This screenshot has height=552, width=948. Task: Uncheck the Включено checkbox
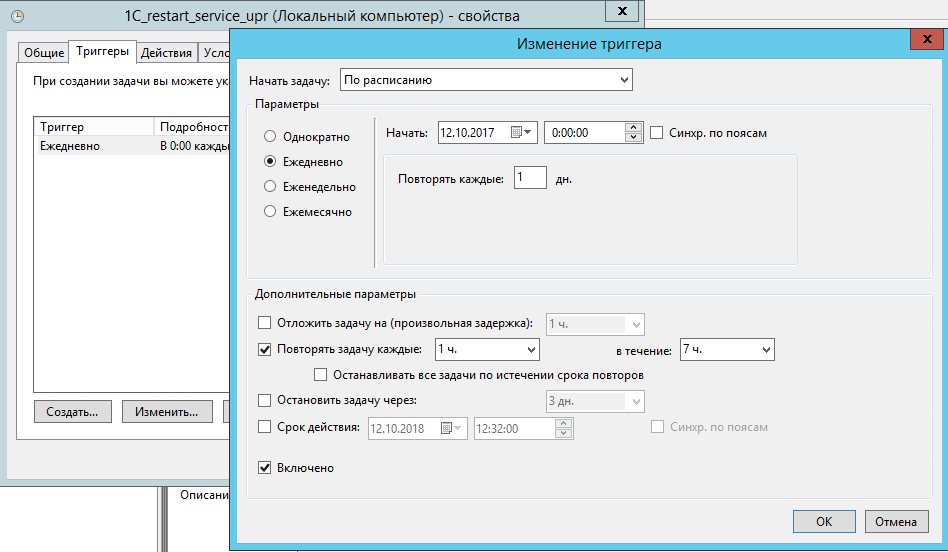265,467
